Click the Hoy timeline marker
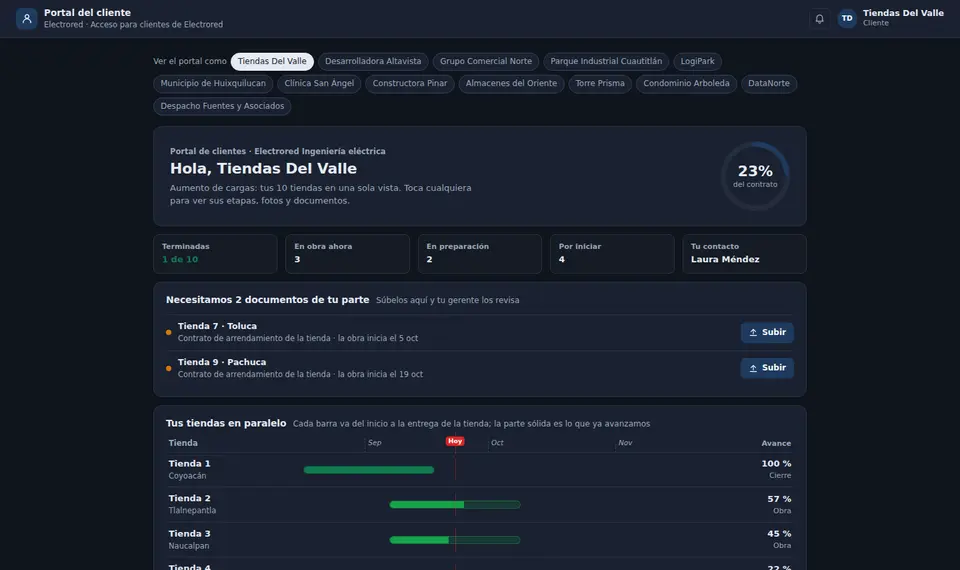The height and width of the screenshot is (570, 960). pyautogui.click(x=455, y=441)
